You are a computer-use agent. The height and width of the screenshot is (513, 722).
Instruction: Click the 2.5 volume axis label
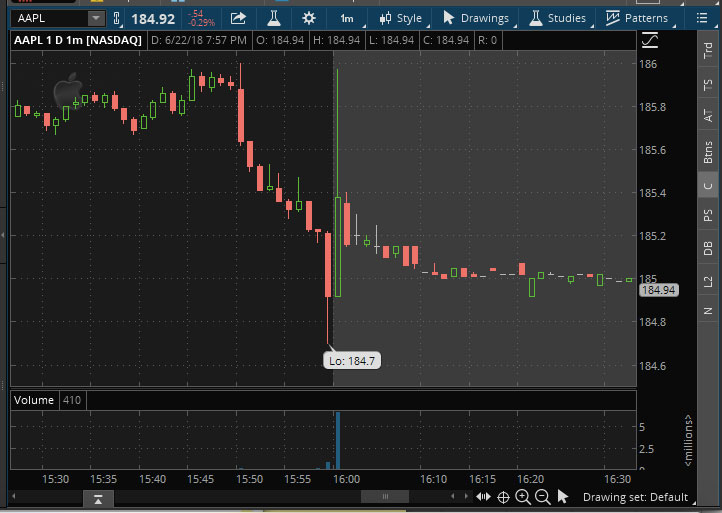coord(646,449)
